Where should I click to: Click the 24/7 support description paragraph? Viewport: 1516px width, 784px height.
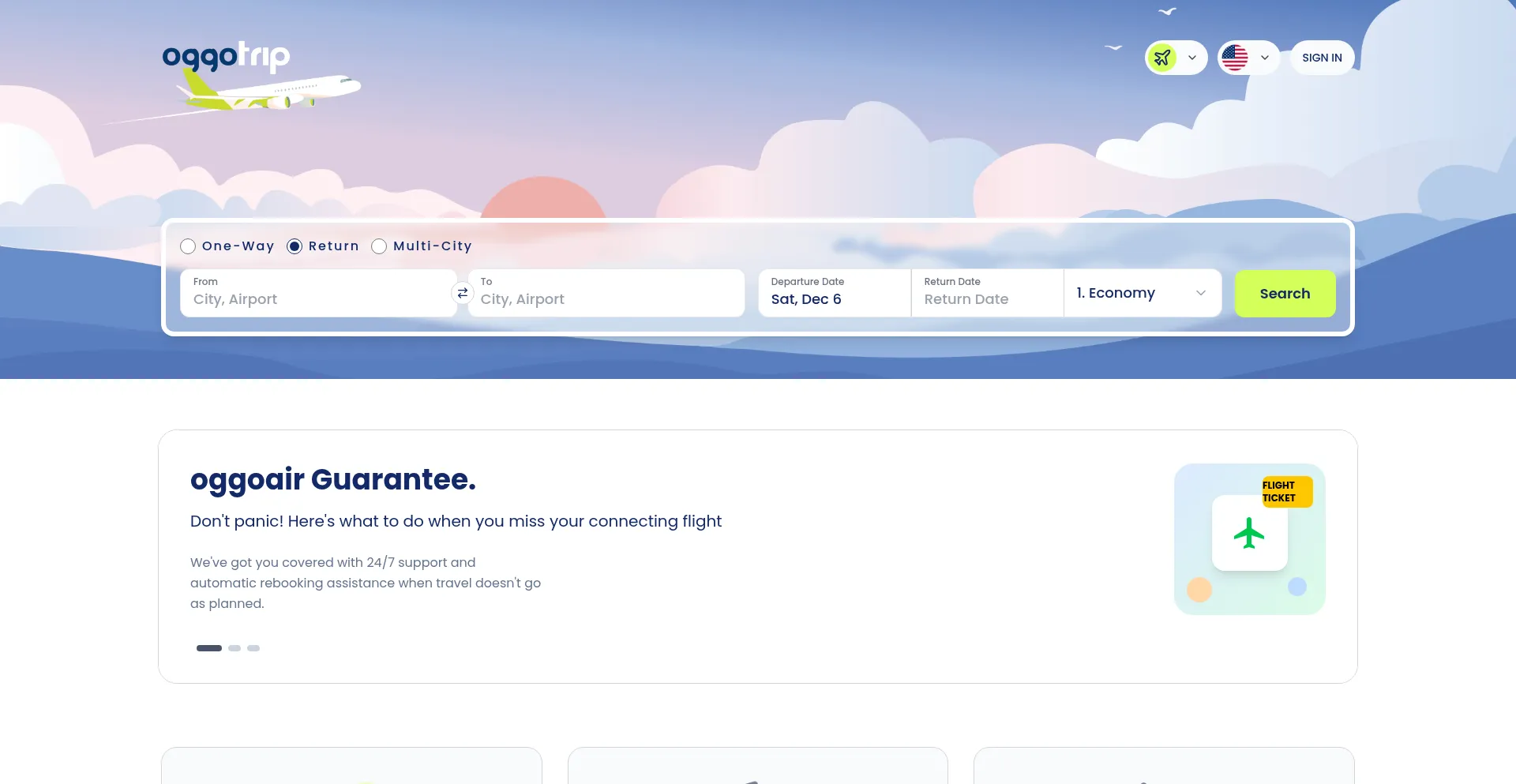coord(366,583)
